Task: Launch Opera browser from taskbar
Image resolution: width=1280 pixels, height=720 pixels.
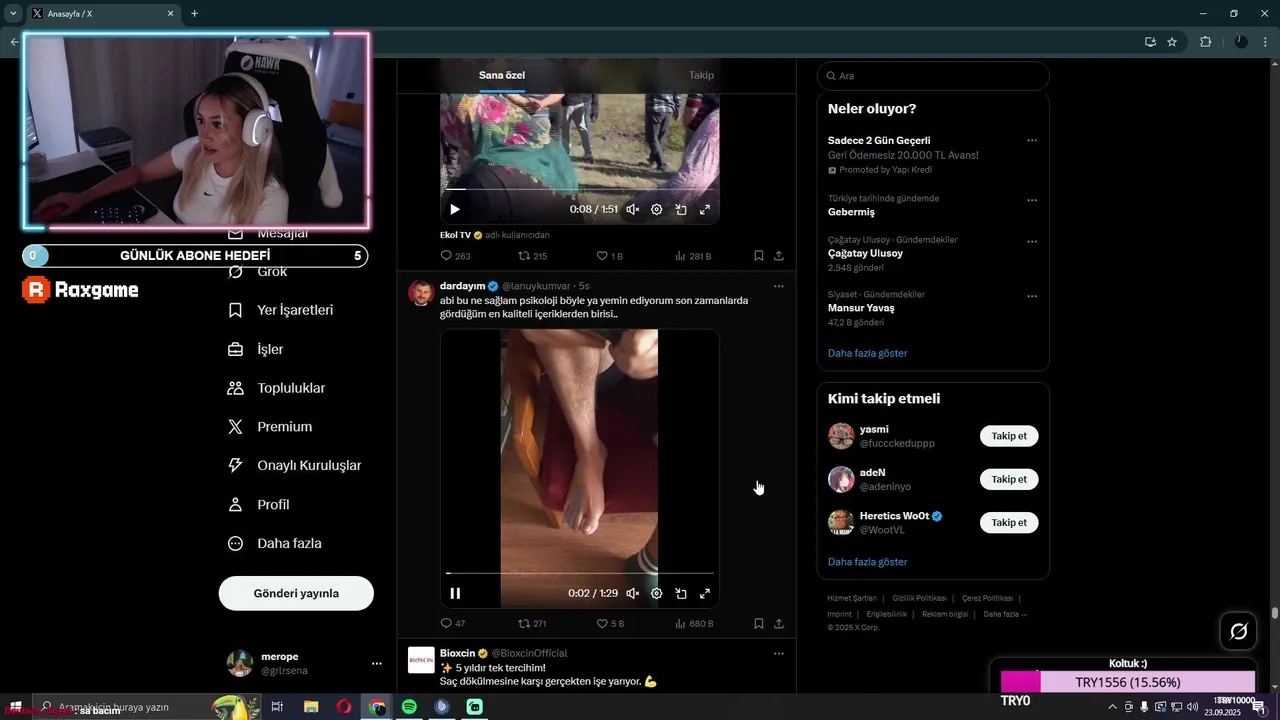Action: click(x=344, y=707)
